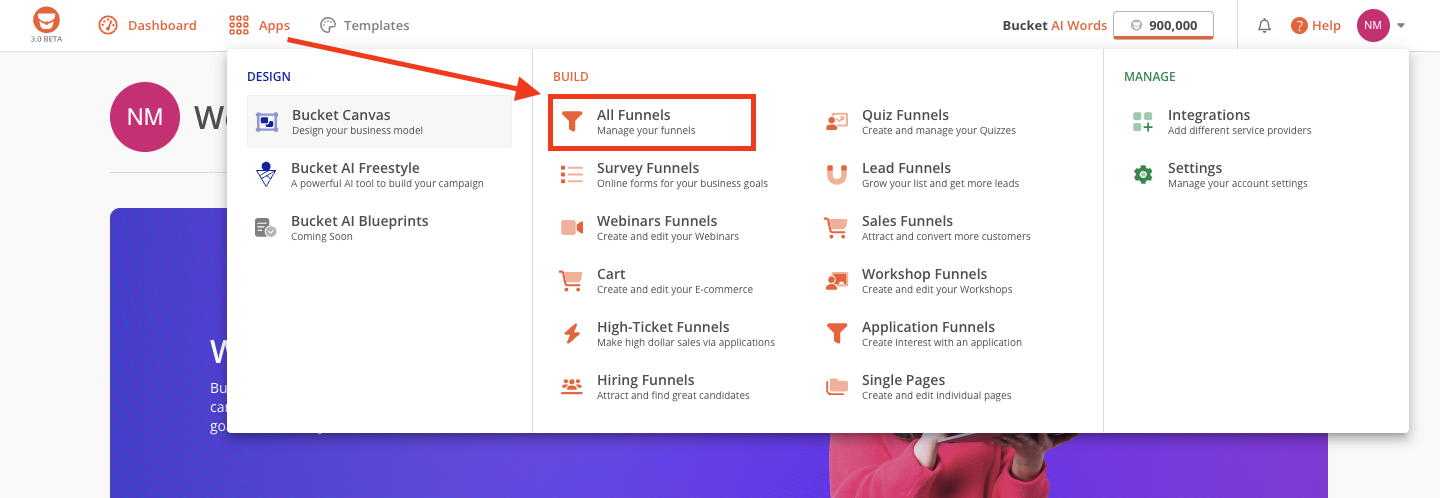Click the Single Pages folder icon
The width and height of the screenshot is (1440, 498).
tap(837, 387)
